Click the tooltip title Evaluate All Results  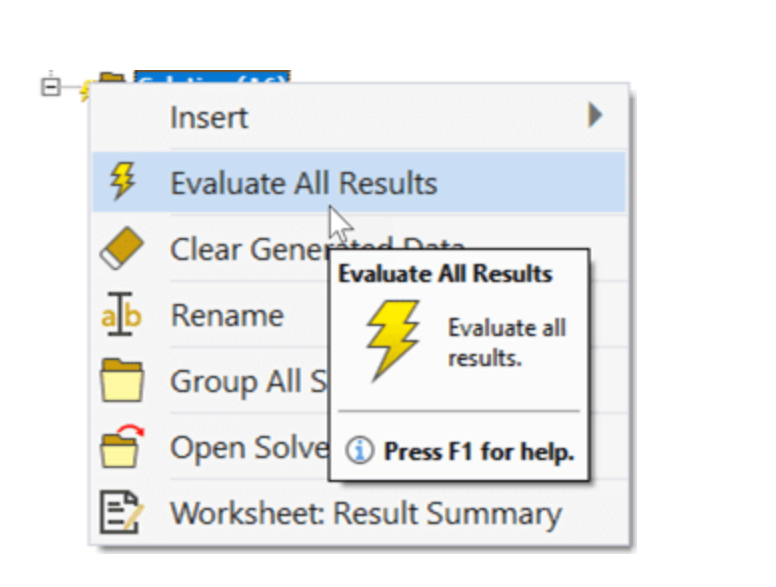click(445, 274)
